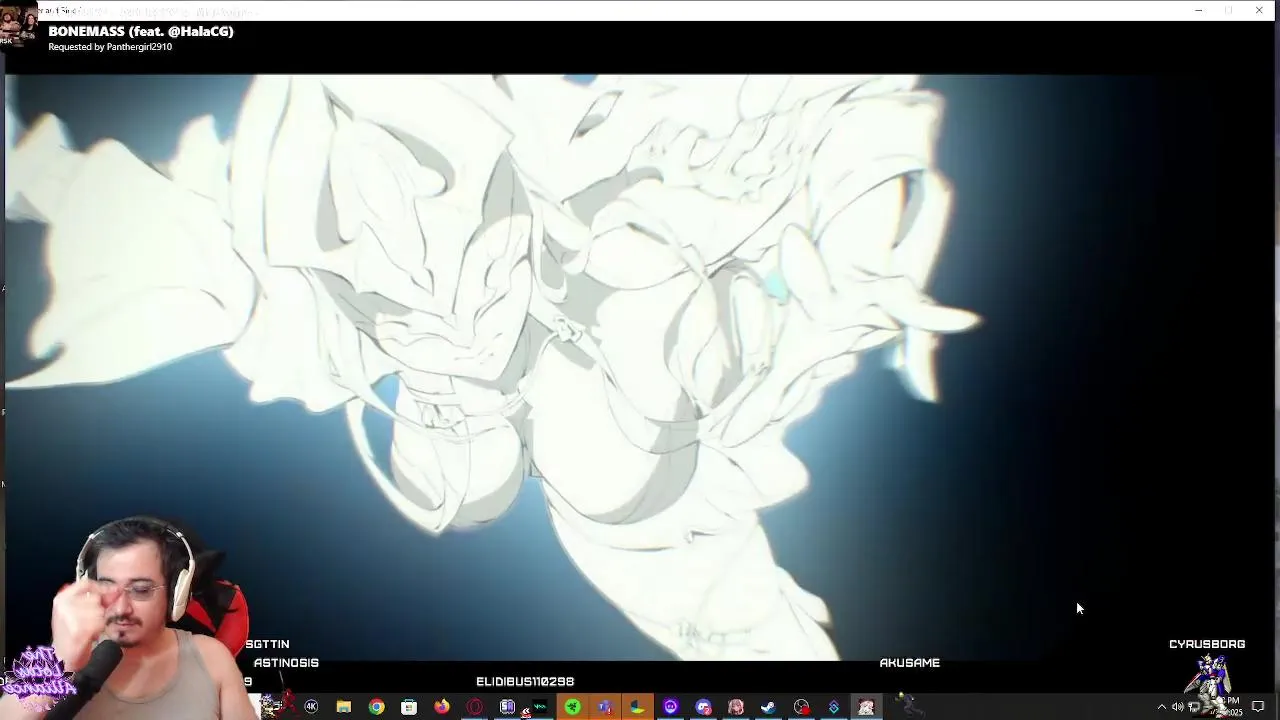
Task: Open the Windows notification center
Action: 1258,707
